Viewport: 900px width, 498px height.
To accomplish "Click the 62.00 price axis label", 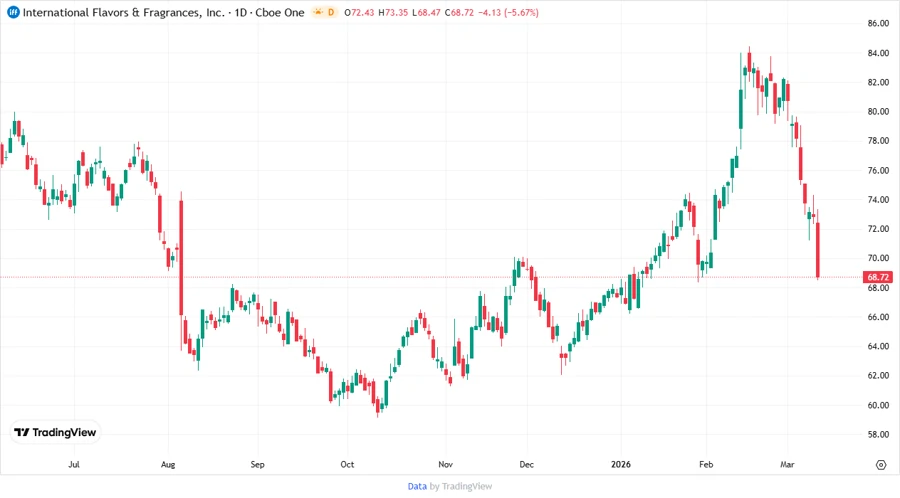I will click(x=878, y=376).
